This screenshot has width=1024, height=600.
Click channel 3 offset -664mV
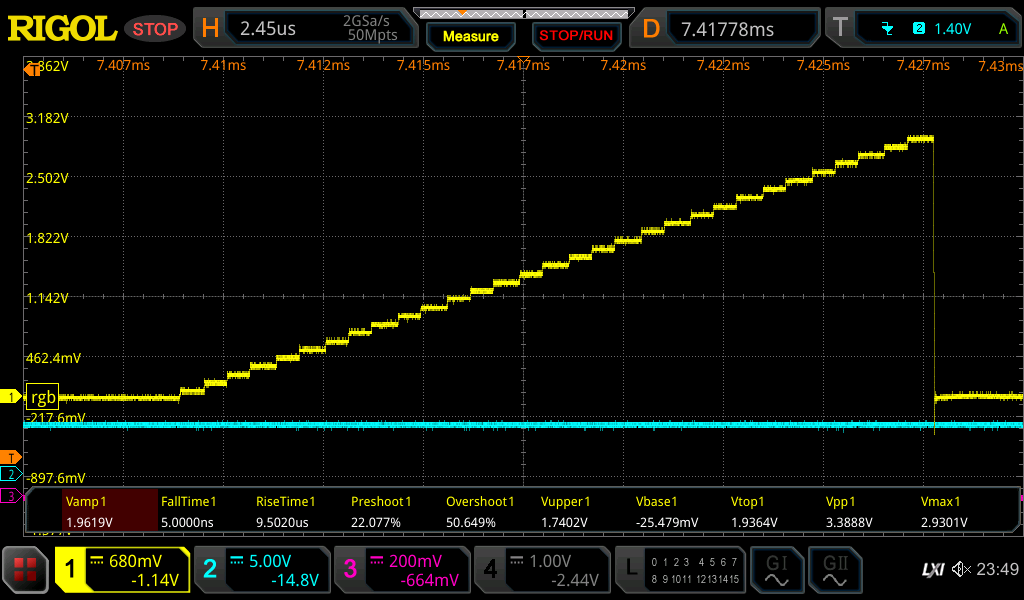(x=429, y=580)
